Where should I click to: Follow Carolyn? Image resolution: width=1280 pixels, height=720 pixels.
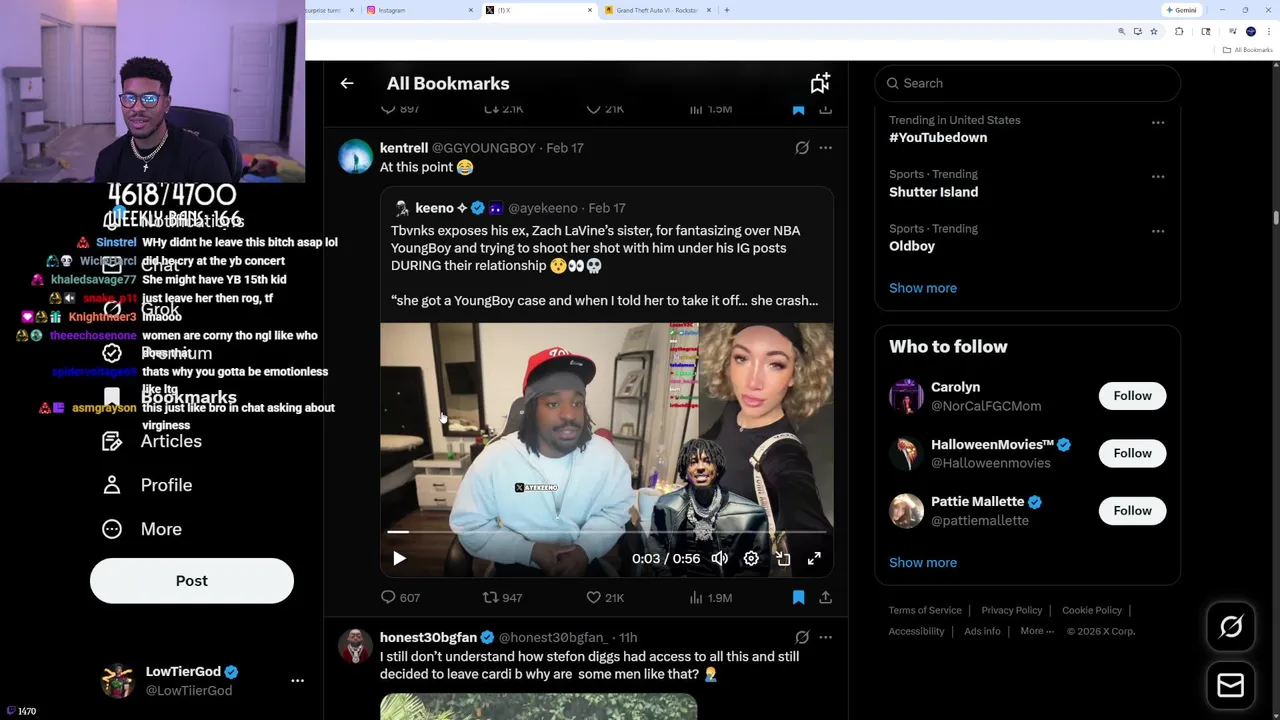[1132, 396]
